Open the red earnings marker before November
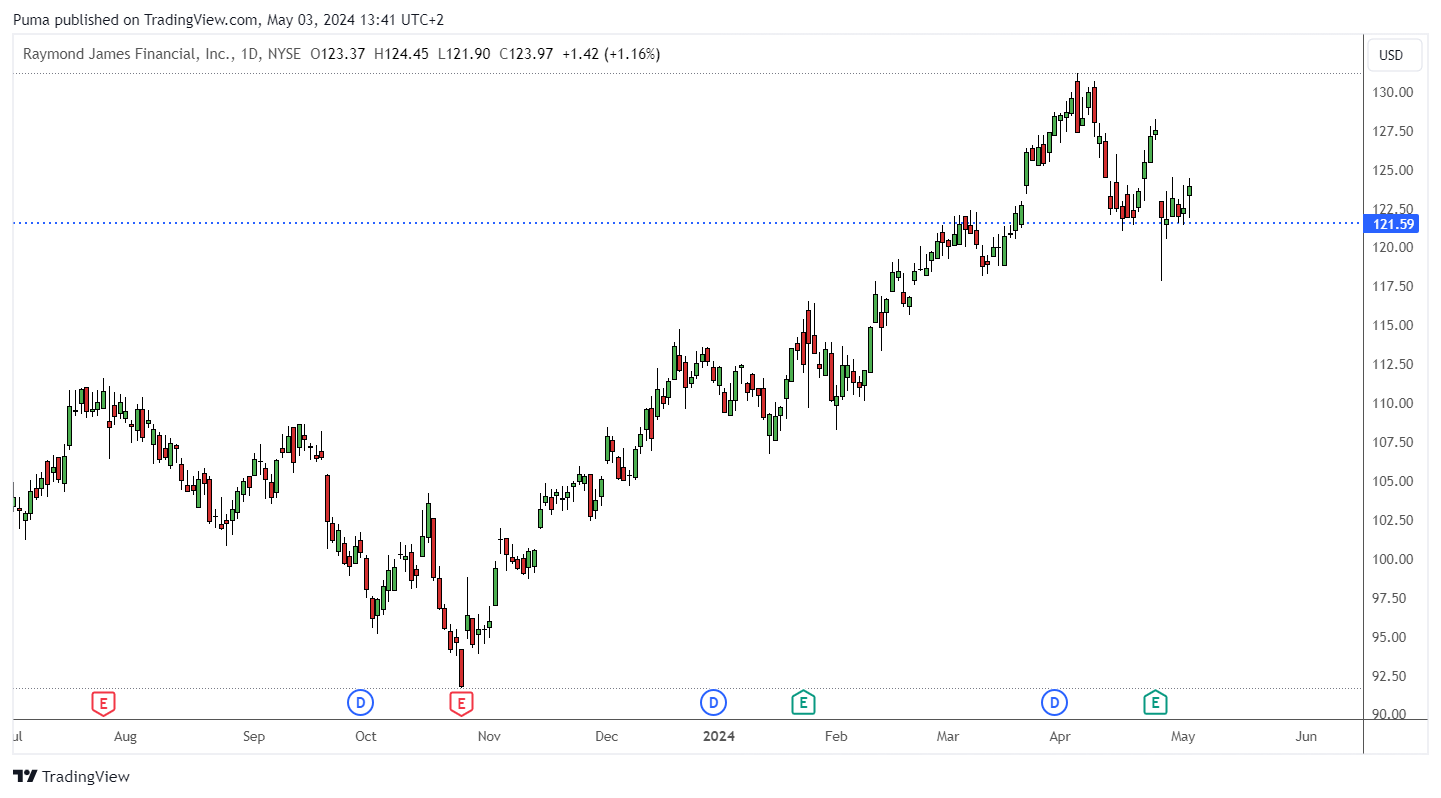This screenshot has height=798, width=1441. pos(460,703)
